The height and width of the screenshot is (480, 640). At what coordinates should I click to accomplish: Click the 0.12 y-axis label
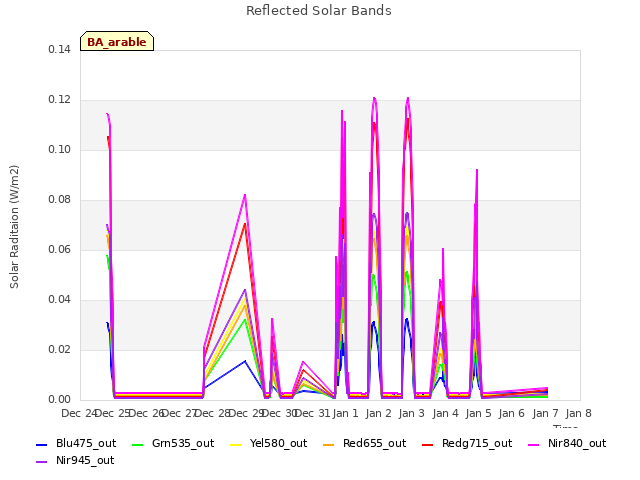59,100
